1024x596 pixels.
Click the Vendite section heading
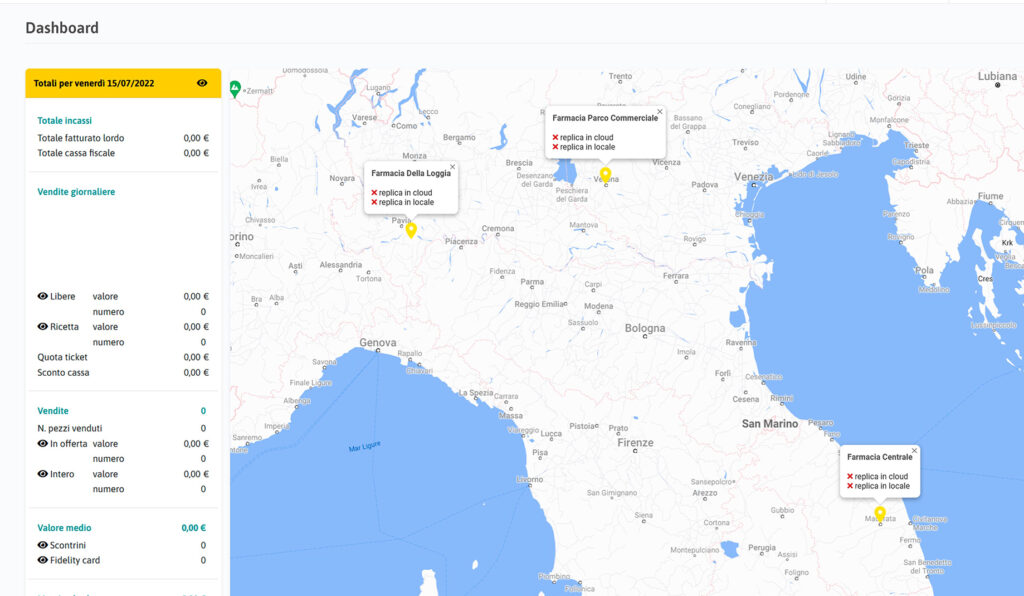tap(53, 411)
